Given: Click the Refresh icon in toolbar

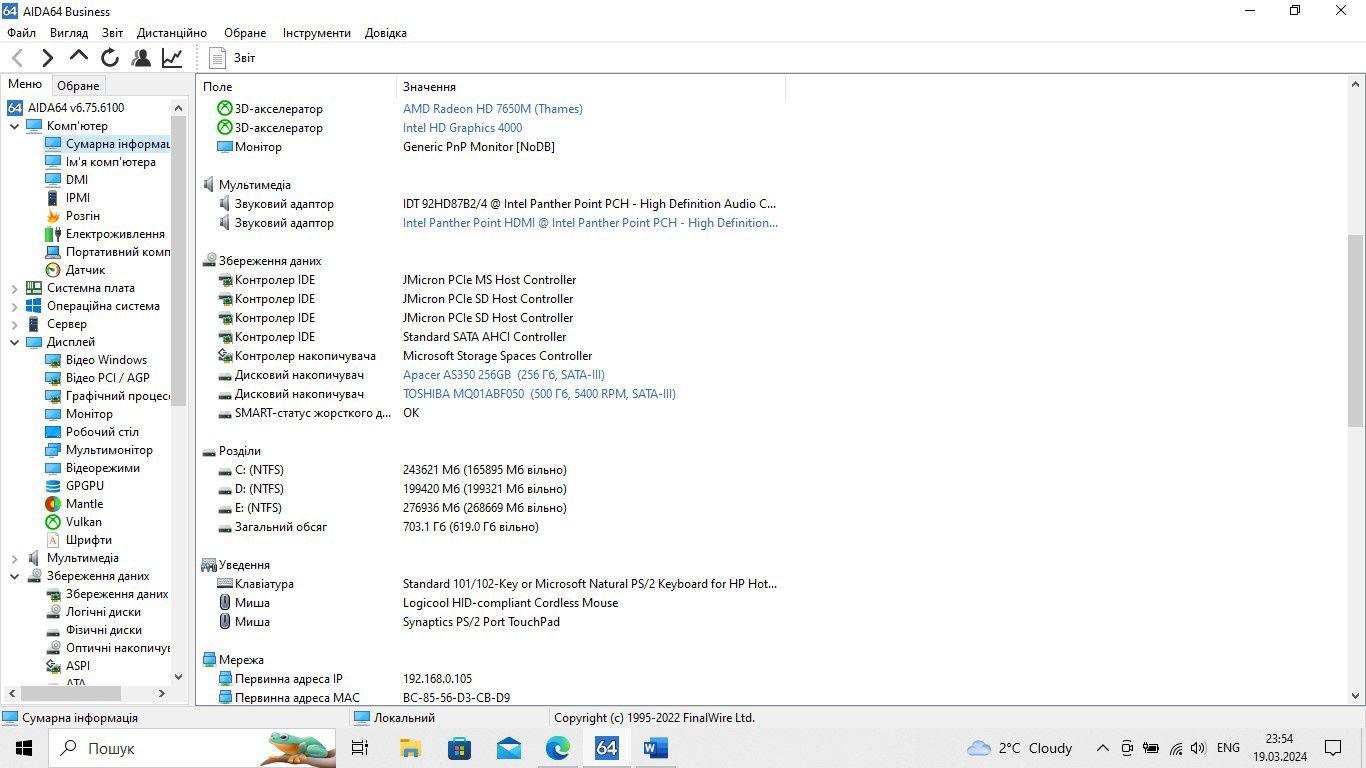Looking at the screenshot, I should pos(110,58).
